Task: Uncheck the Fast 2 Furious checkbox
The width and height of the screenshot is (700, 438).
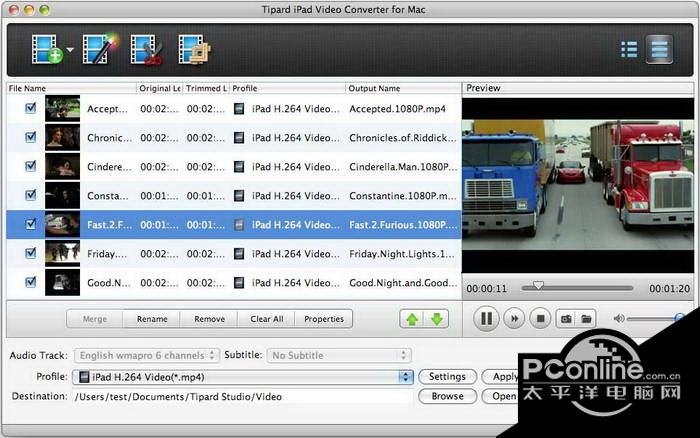Action: [30, 224]
